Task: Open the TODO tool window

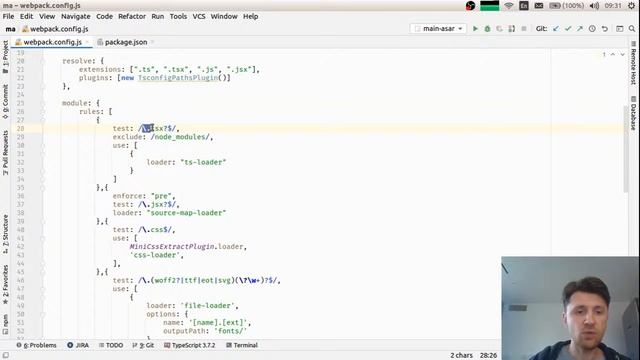Action: (x=111, y=345)
